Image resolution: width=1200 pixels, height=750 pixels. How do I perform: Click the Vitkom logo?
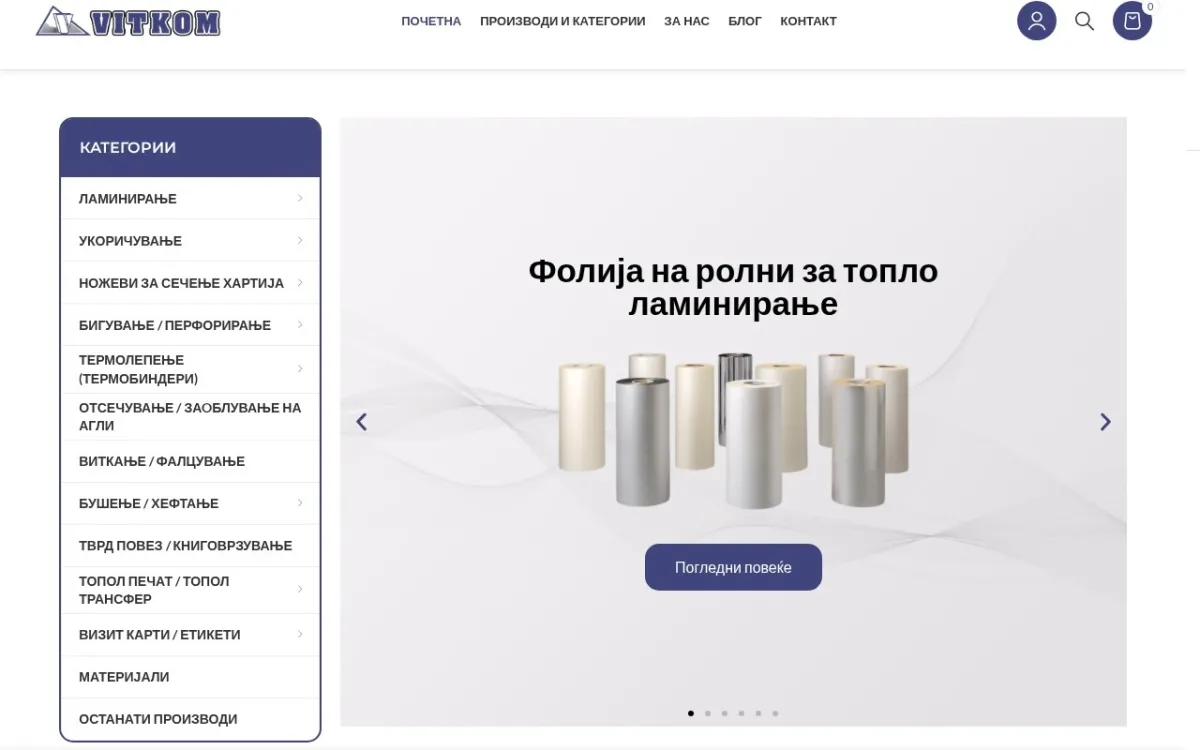[x=128, y=21]
